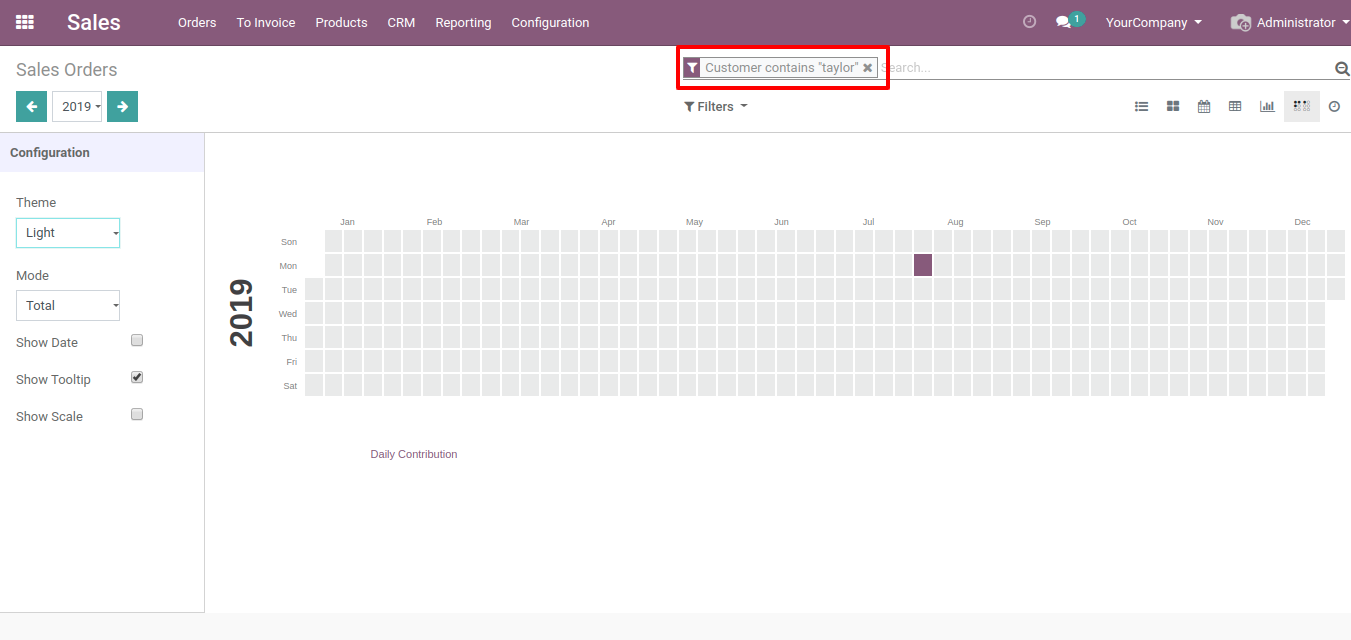Viewport: 1351px width, 640px height.
Task: Switch to bar graph view
Action: tap(1267, 107)
